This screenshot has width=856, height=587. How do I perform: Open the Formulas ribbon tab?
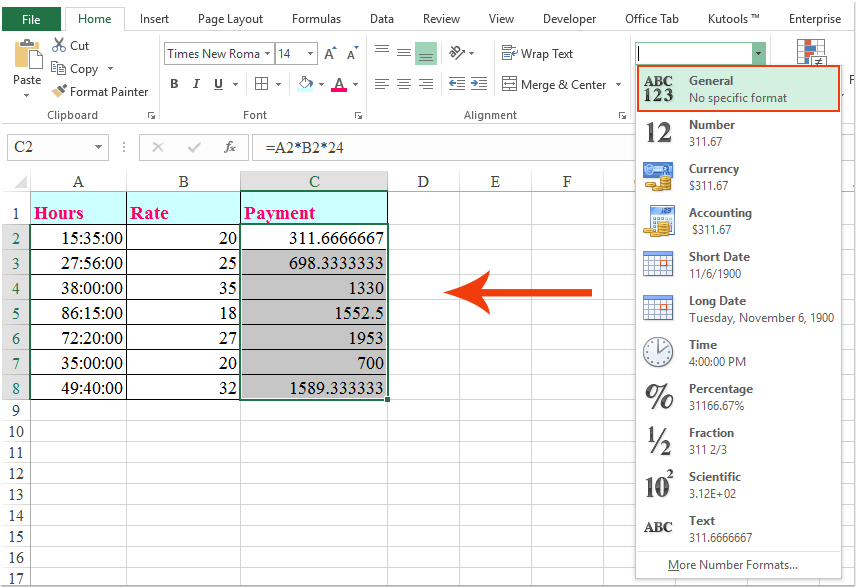[318, 19]
